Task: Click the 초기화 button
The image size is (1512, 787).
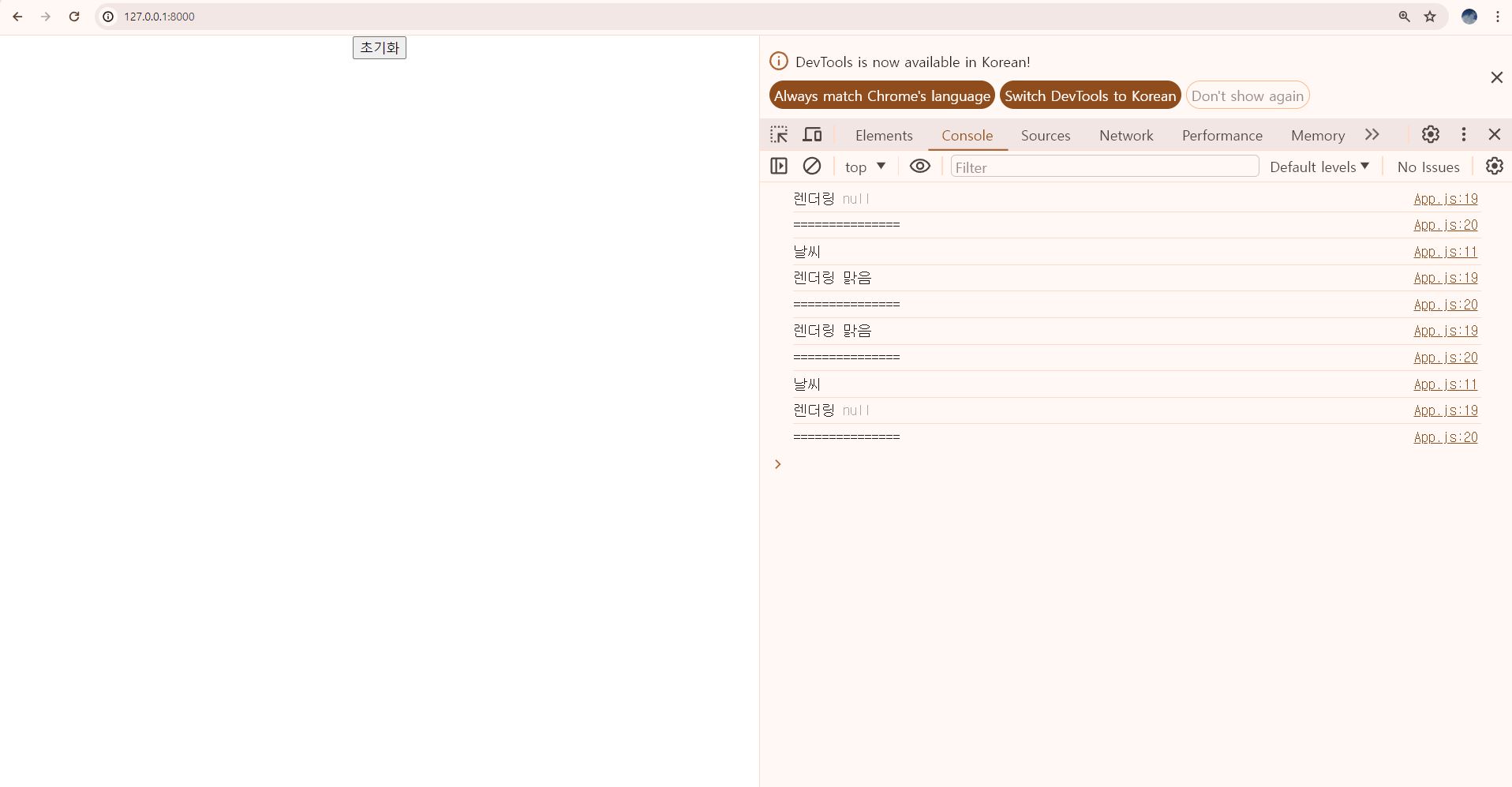Action: coord(380,47)
